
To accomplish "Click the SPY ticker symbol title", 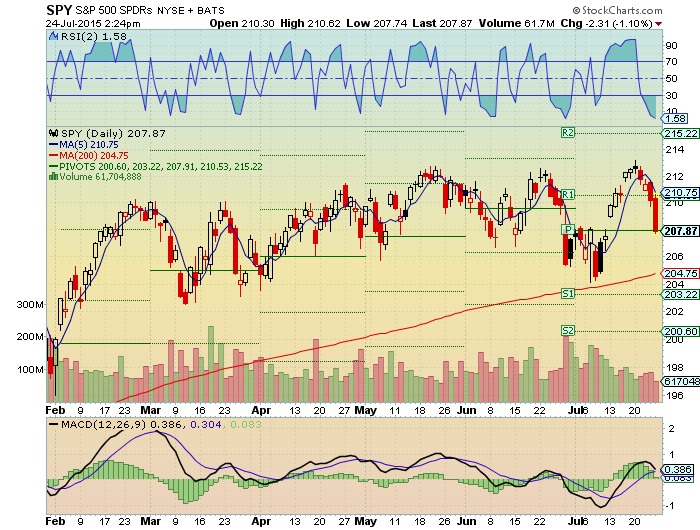I will click(x=59, y=10).
